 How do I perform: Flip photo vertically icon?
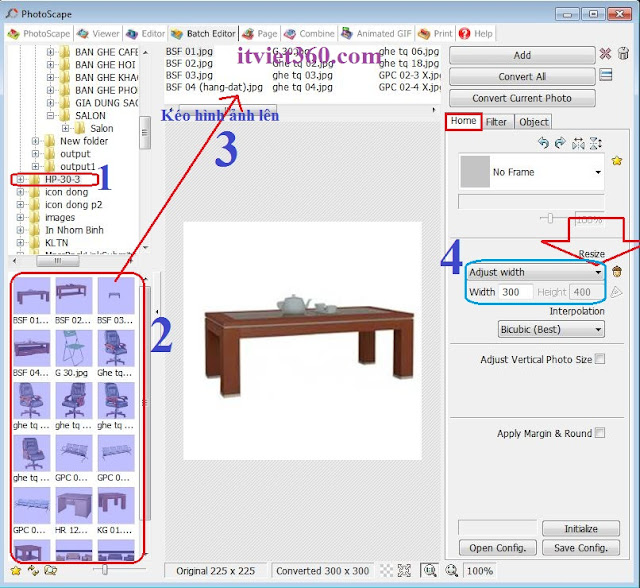[x=596, y=143]
